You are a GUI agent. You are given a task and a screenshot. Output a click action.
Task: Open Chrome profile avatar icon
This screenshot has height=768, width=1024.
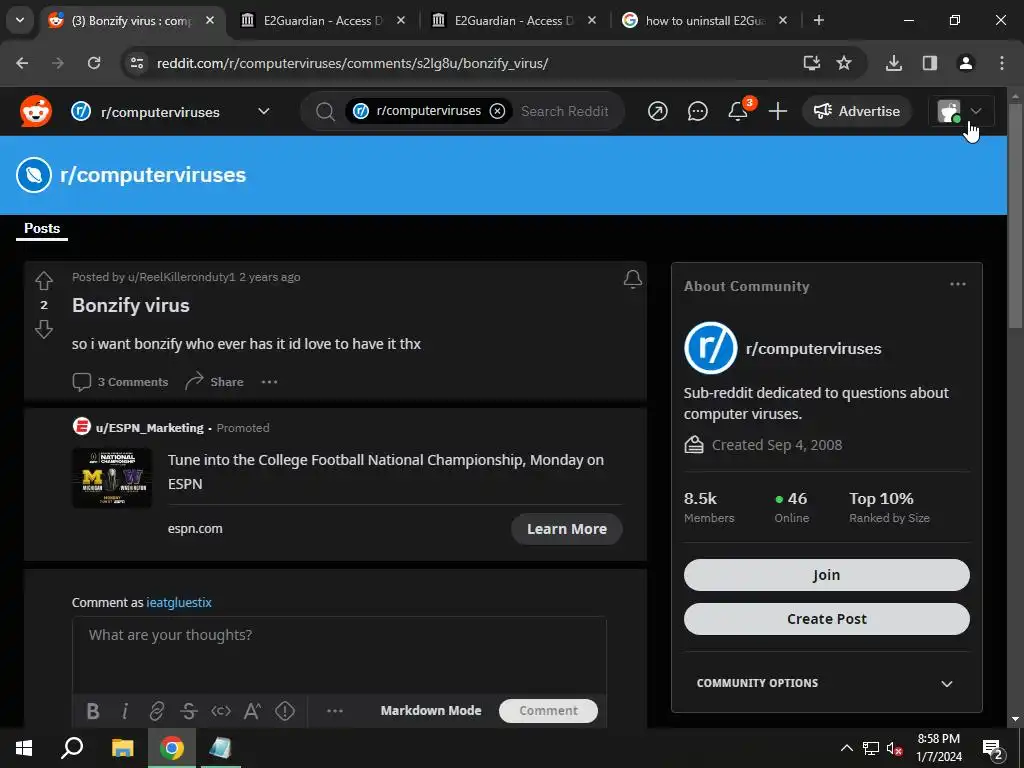click(965, 63)
